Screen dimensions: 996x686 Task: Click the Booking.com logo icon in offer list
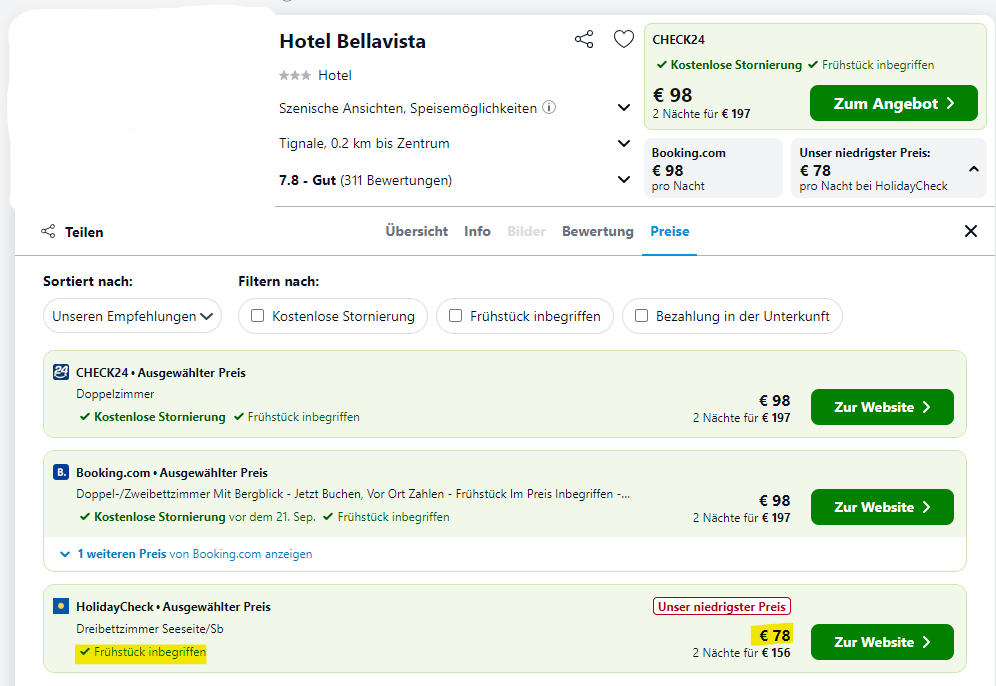[61, 472]
